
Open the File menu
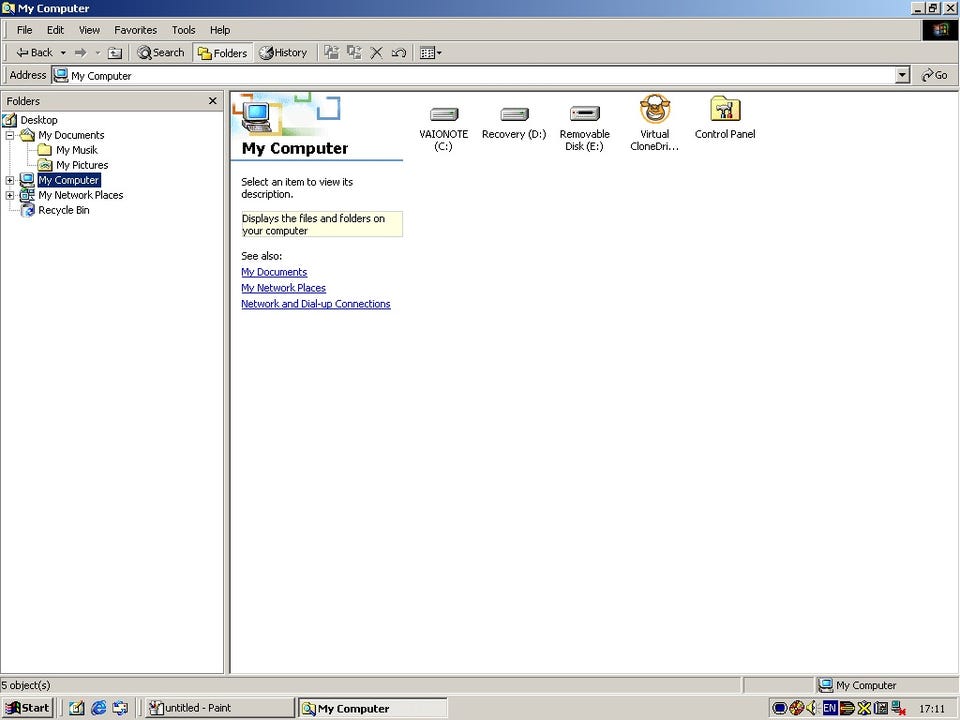point(24,30)
